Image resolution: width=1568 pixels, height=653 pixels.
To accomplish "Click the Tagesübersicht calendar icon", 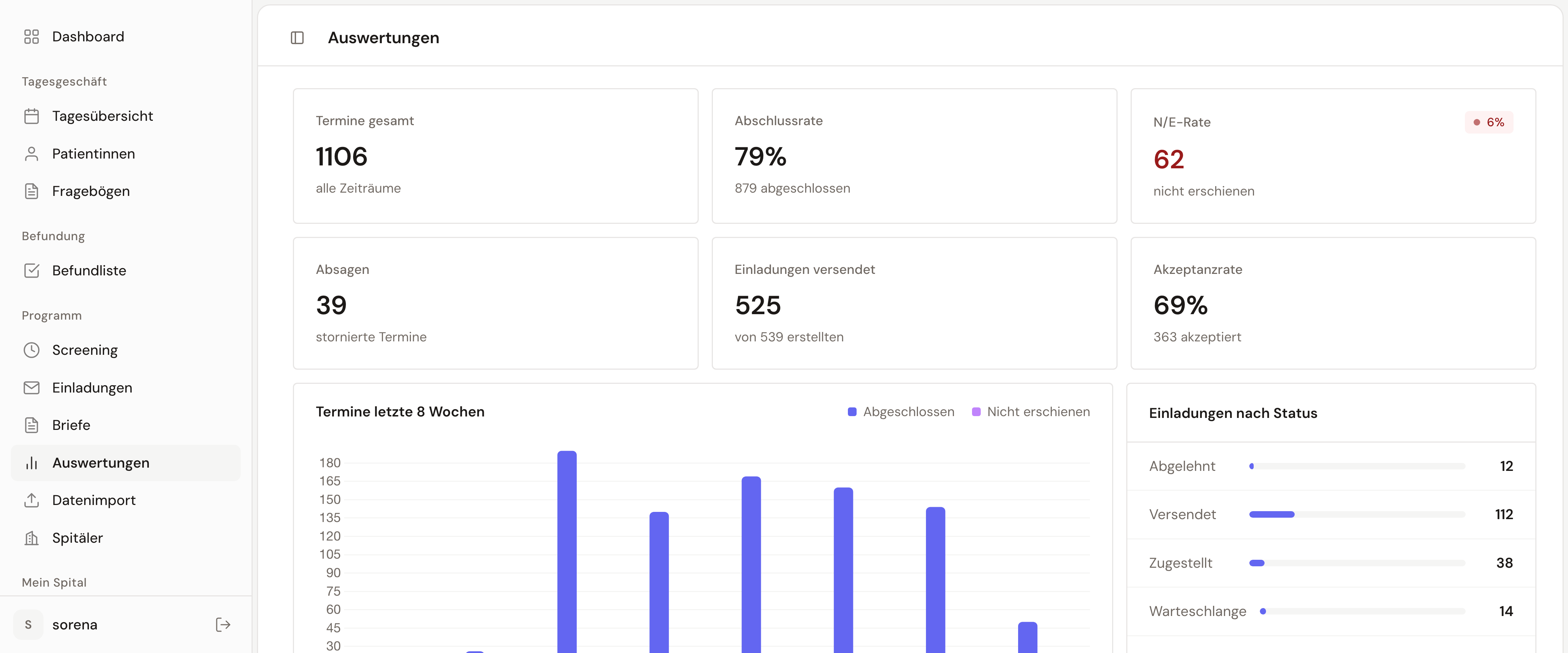I will (x=31, y=116).
